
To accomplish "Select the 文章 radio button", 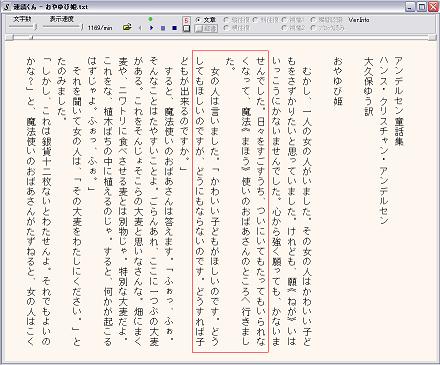I will pos(205,20).
